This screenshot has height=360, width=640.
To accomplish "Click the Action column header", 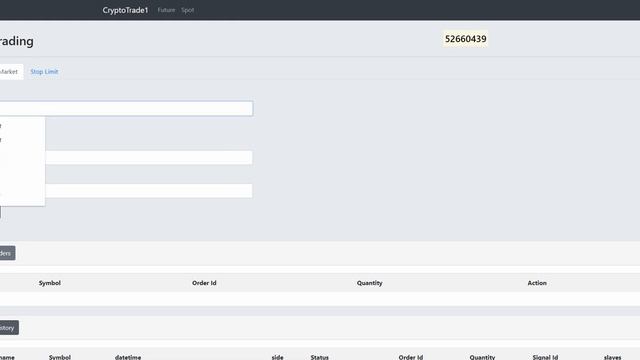I will coord(537,283).
